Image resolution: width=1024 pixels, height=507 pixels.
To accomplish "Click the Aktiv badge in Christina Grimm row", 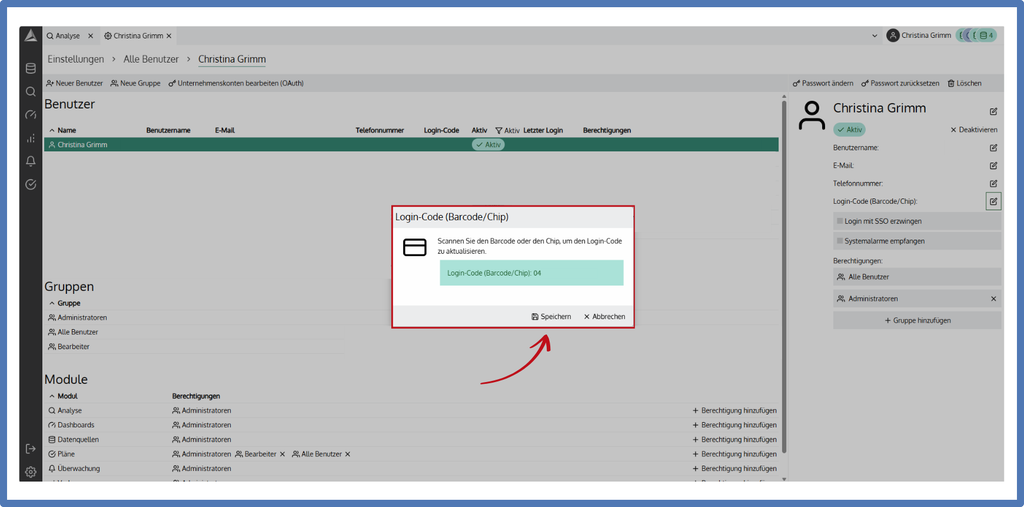I will pyautogui.click(x=488, y=145).
